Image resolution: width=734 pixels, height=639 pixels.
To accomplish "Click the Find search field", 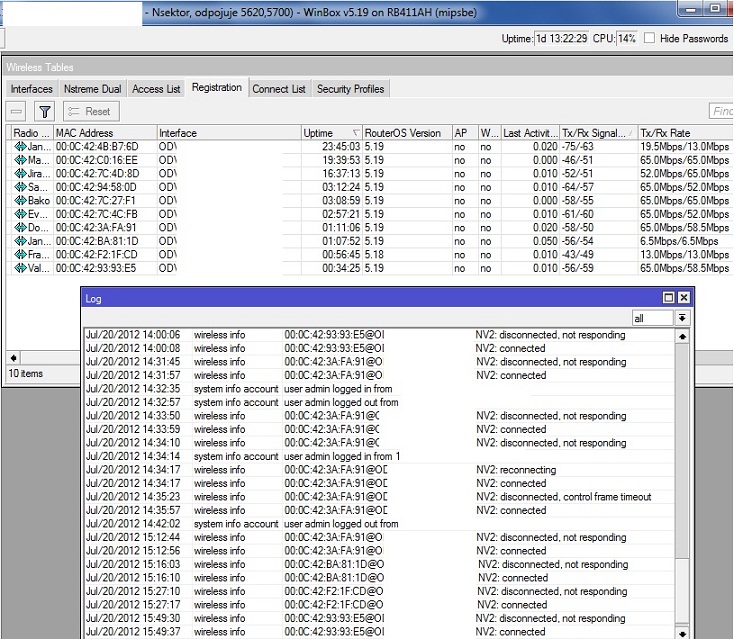I will coord(721,111).
